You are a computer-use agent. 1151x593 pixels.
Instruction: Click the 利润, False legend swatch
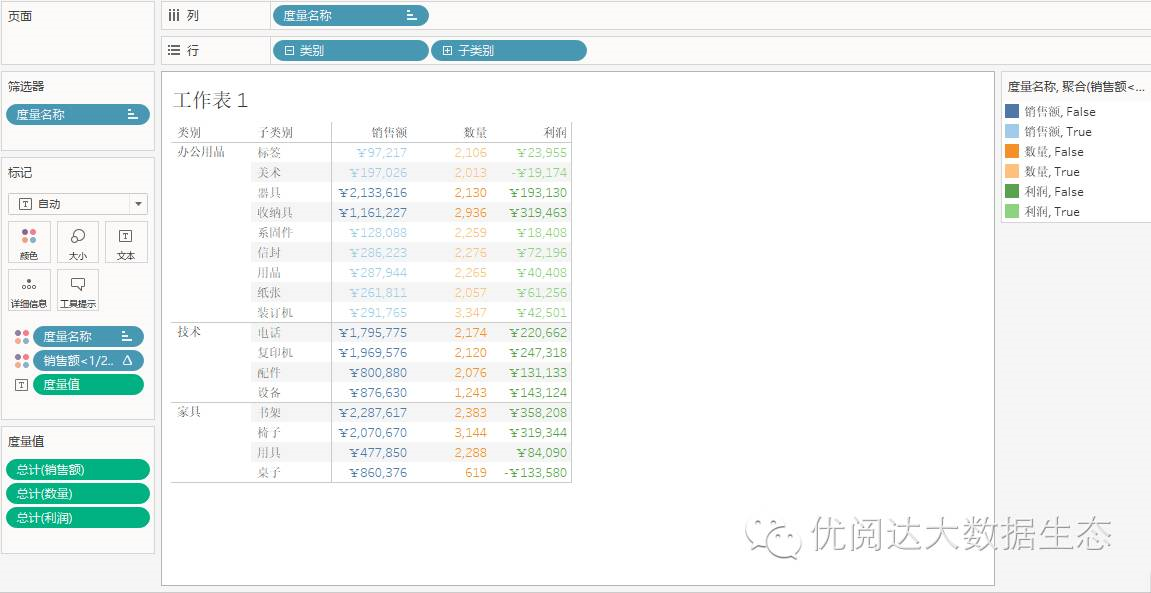(x=1012, y=191)
